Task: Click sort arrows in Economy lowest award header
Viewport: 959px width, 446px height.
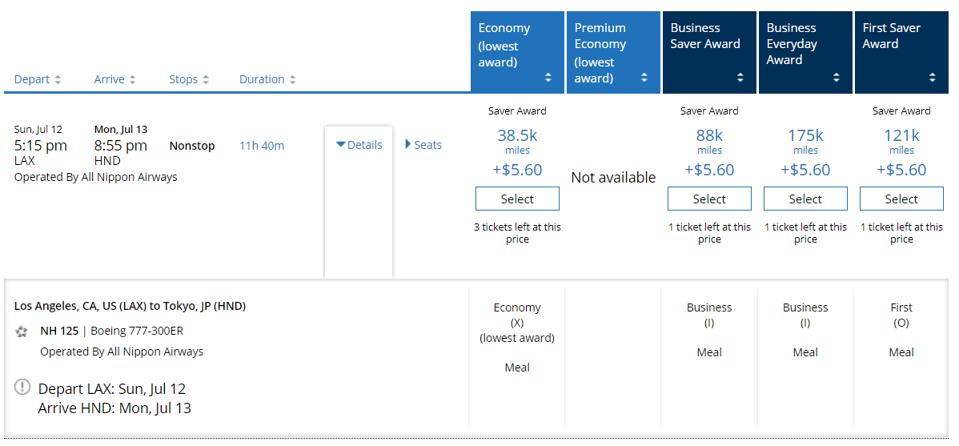Action: (547, 78)
